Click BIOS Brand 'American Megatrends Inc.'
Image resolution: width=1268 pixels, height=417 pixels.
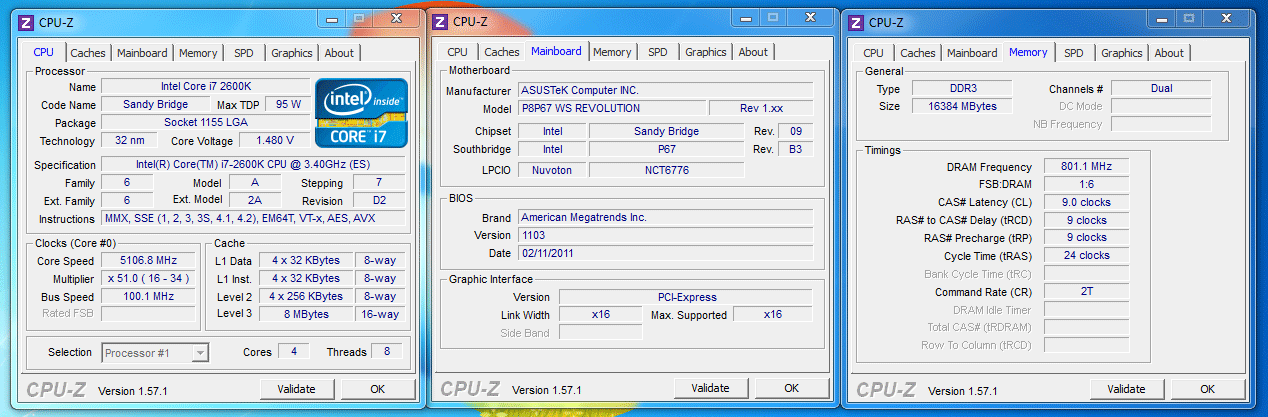click(665, 217)
